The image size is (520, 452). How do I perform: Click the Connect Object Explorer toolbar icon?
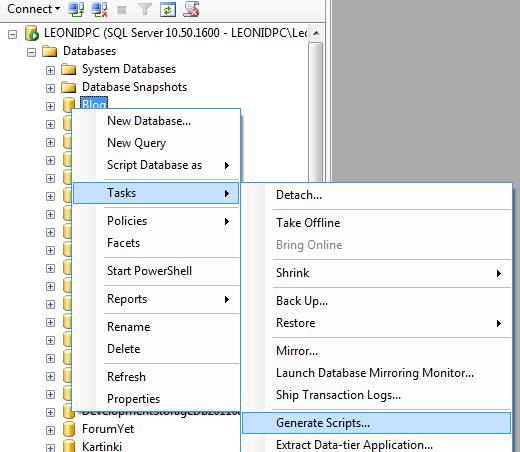[x=76, y=9]
